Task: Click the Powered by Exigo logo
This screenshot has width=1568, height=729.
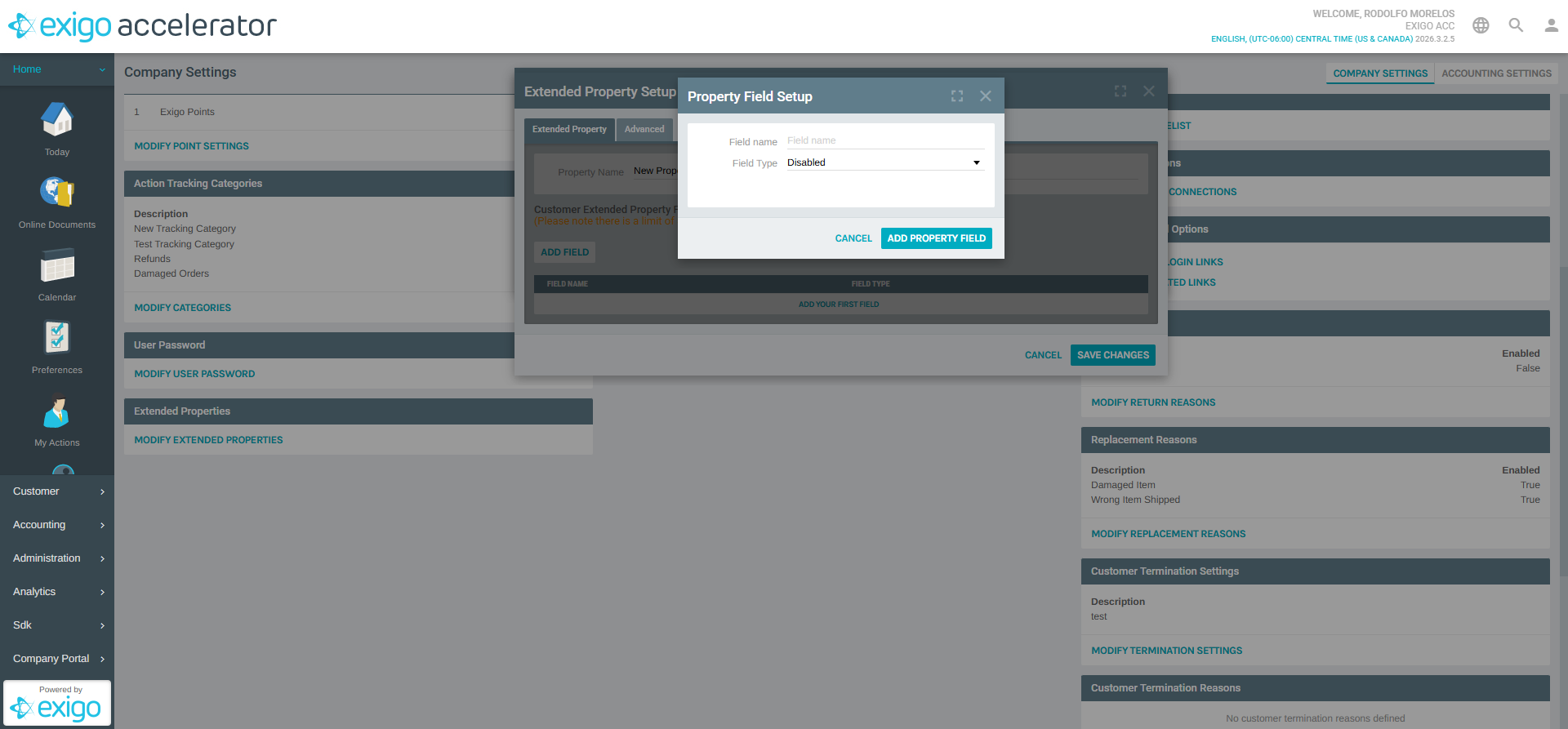Action: [x=57, y=703]
